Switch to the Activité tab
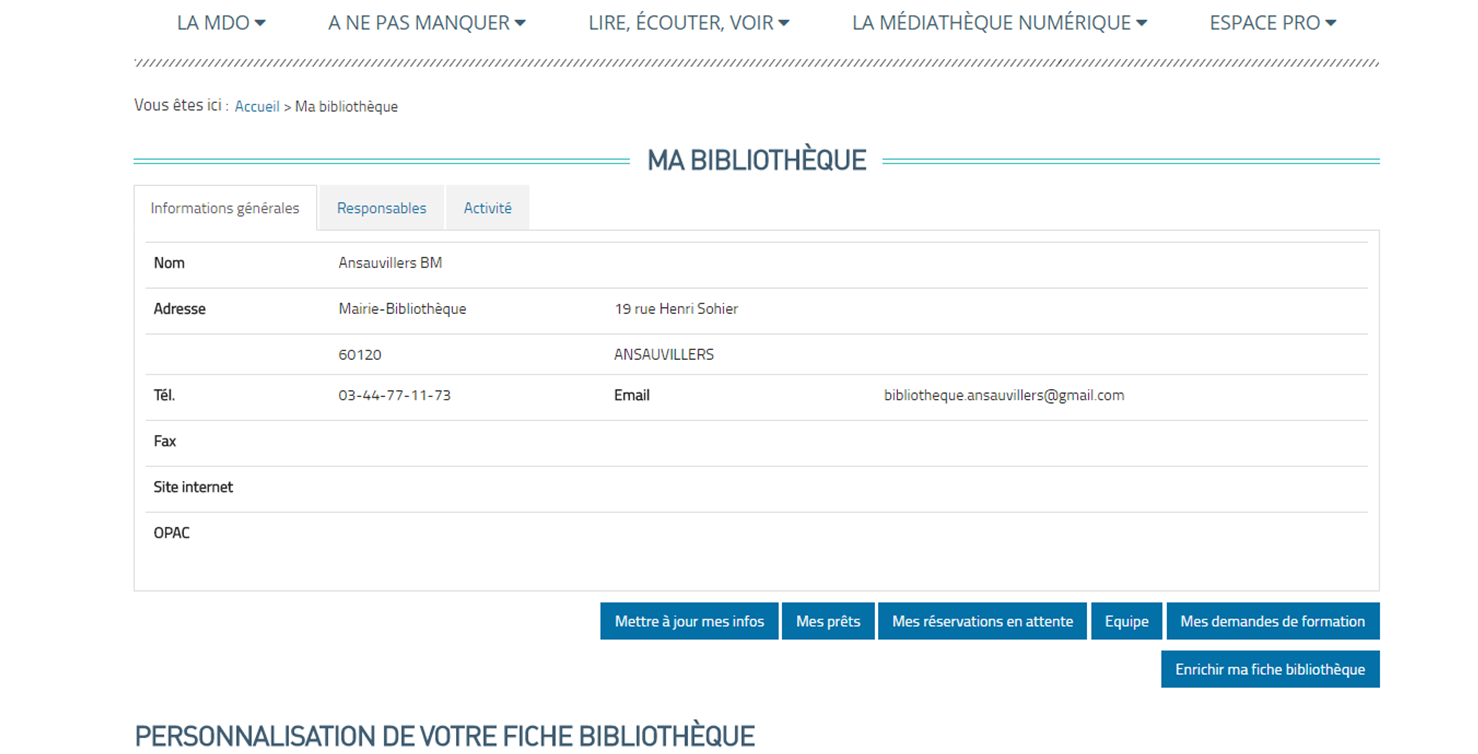1478x754 pixels. [488, 208]
